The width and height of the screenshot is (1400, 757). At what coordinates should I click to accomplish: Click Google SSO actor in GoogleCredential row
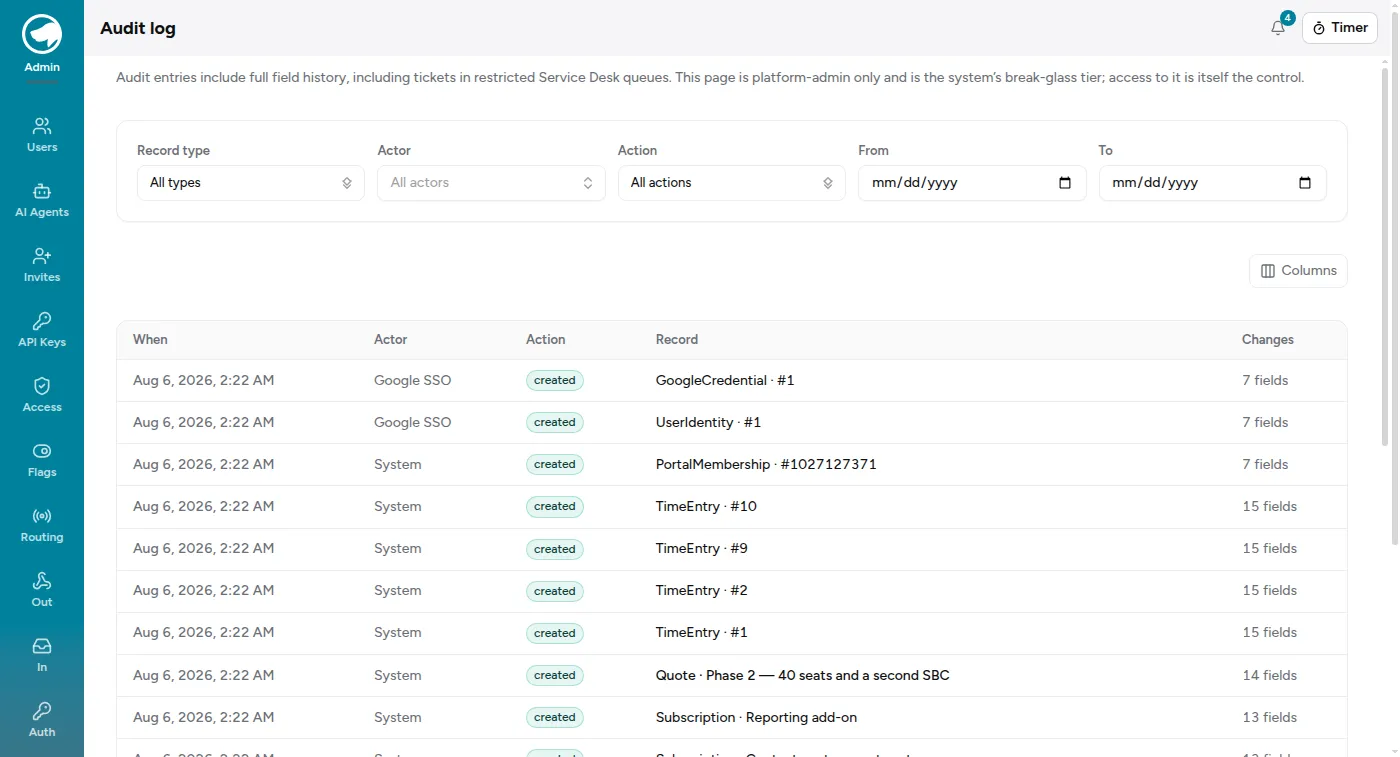[413, 381]
